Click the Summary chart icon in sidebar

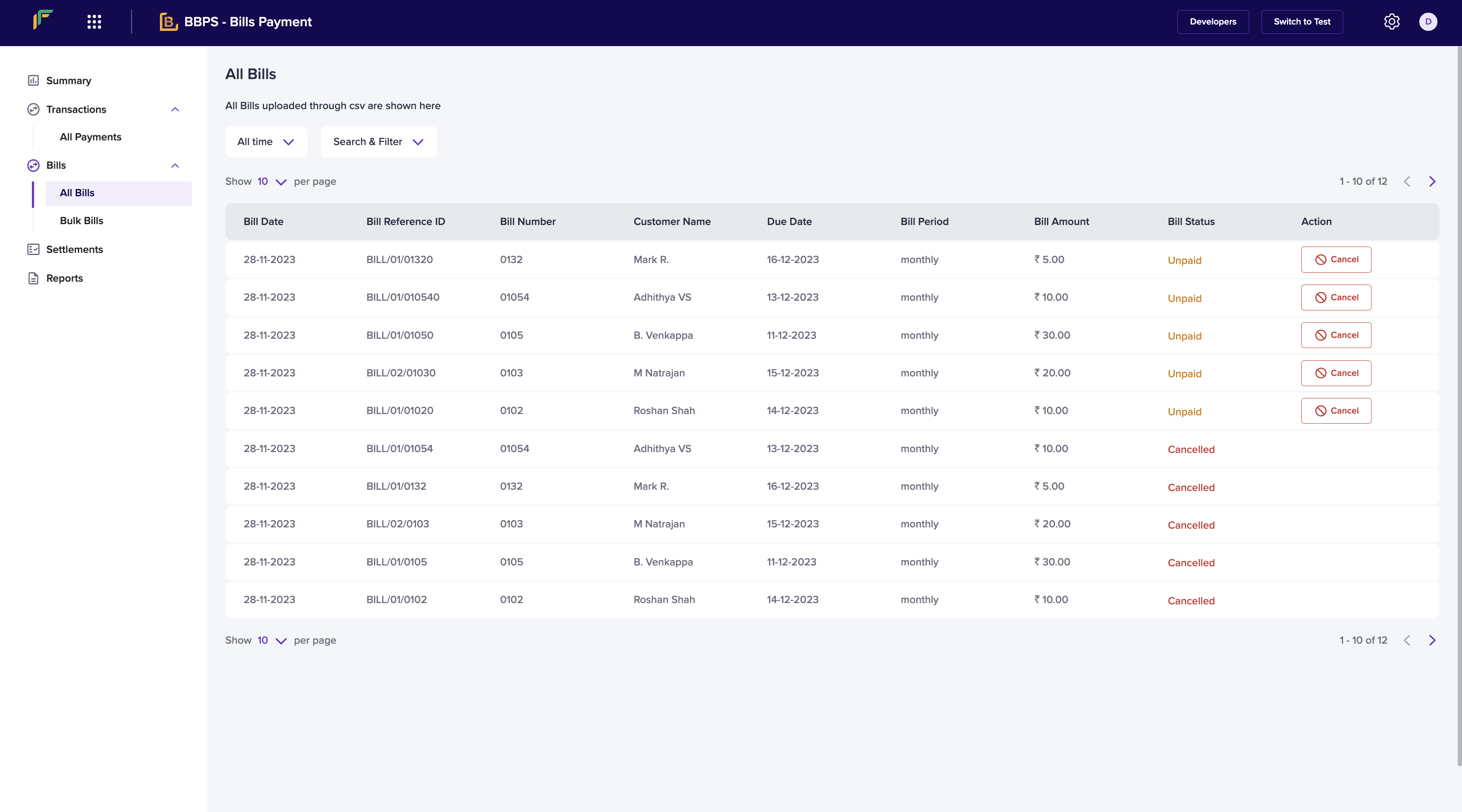point(33,81)
